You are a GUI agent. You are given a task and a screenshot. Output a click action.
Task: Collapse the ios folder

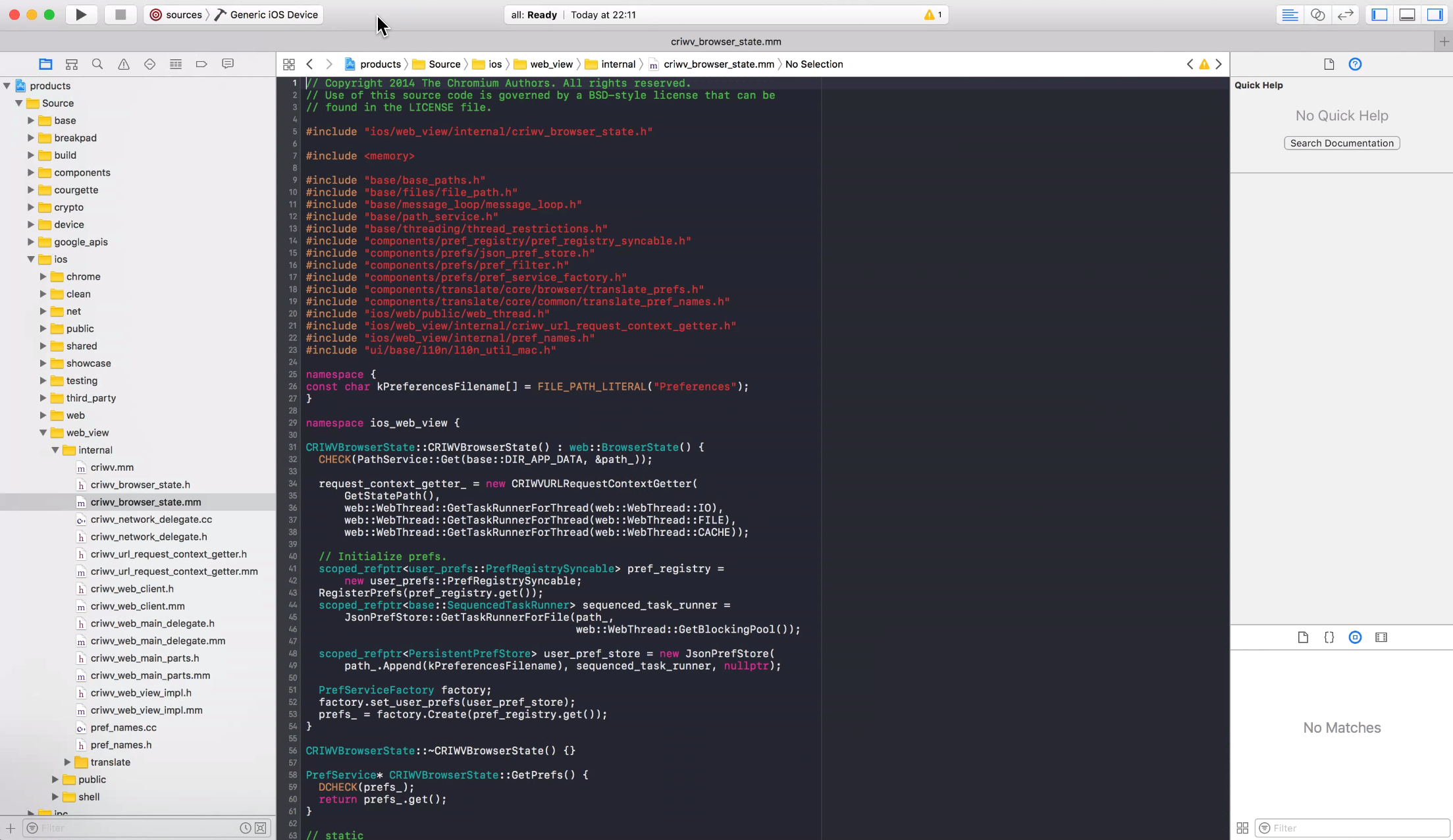[31, 259]
